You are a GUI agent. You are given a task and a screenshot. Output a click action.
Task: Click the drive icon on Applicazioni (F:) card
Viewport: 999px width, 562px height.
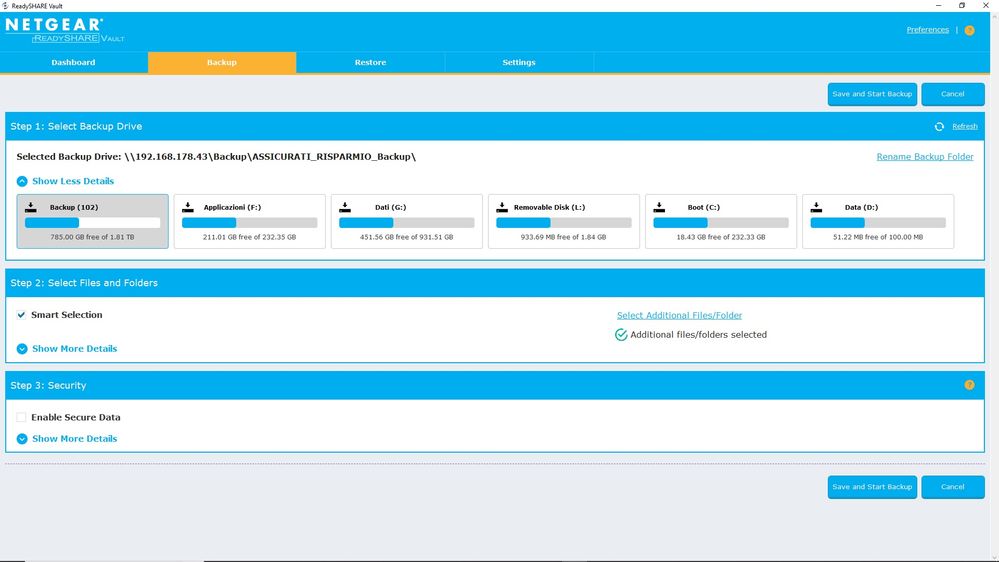pos(188,207)
